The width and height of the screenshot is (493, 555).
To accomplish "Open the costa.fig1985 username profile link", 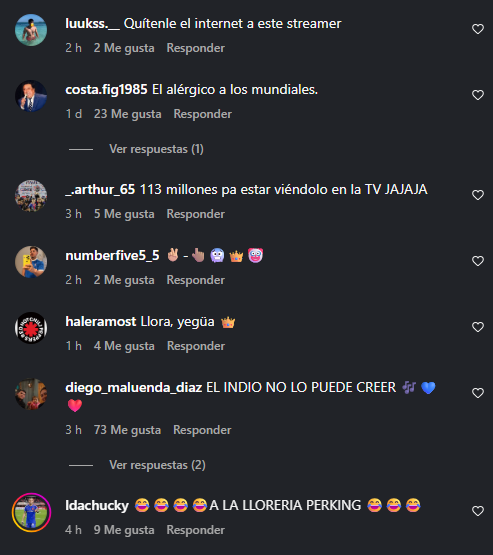I will coord(106,90).
